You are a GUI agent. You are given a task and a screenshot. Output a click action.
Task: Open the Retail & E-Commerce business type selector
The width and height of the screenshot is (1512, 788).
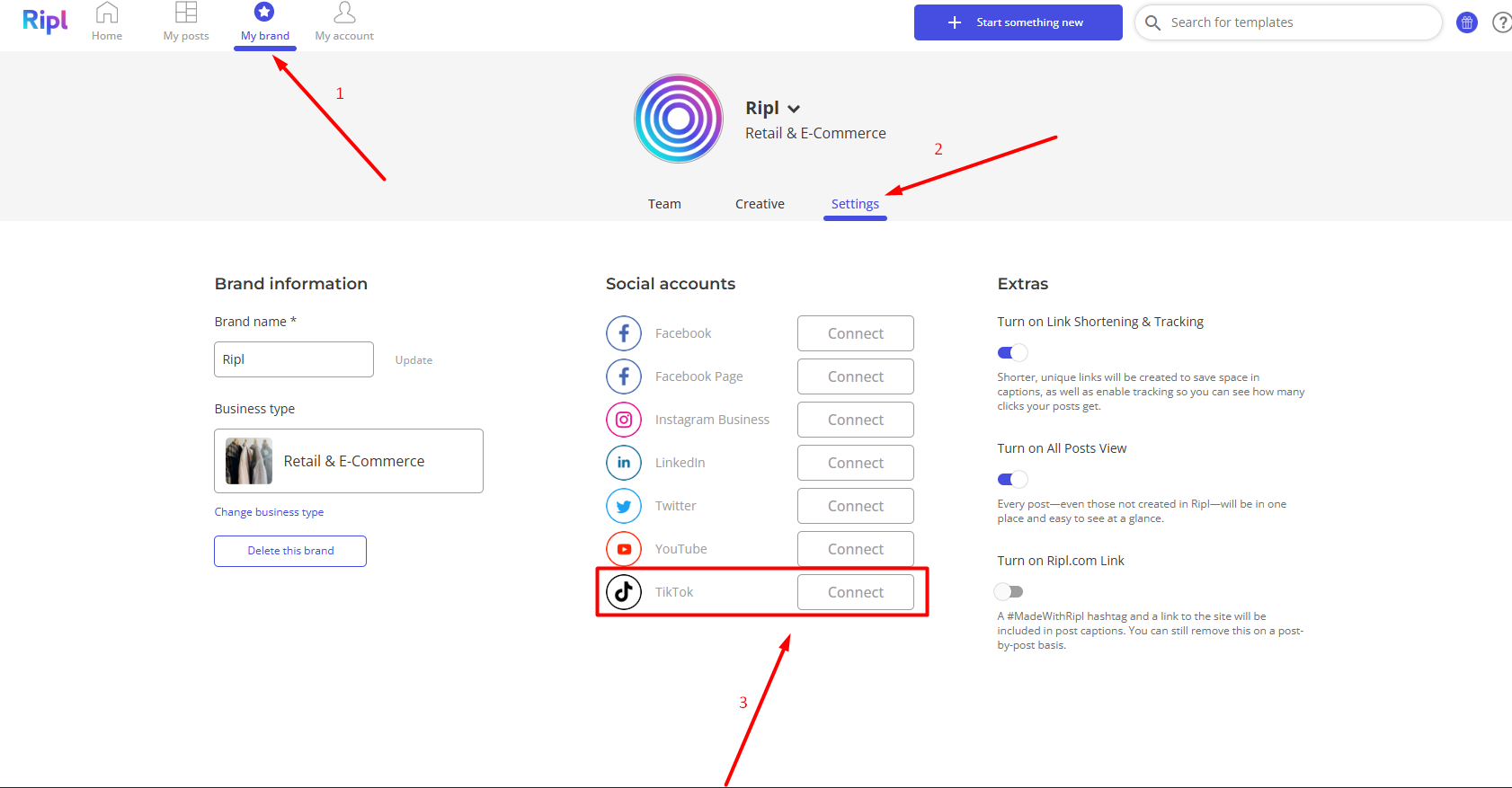[349, 461]
